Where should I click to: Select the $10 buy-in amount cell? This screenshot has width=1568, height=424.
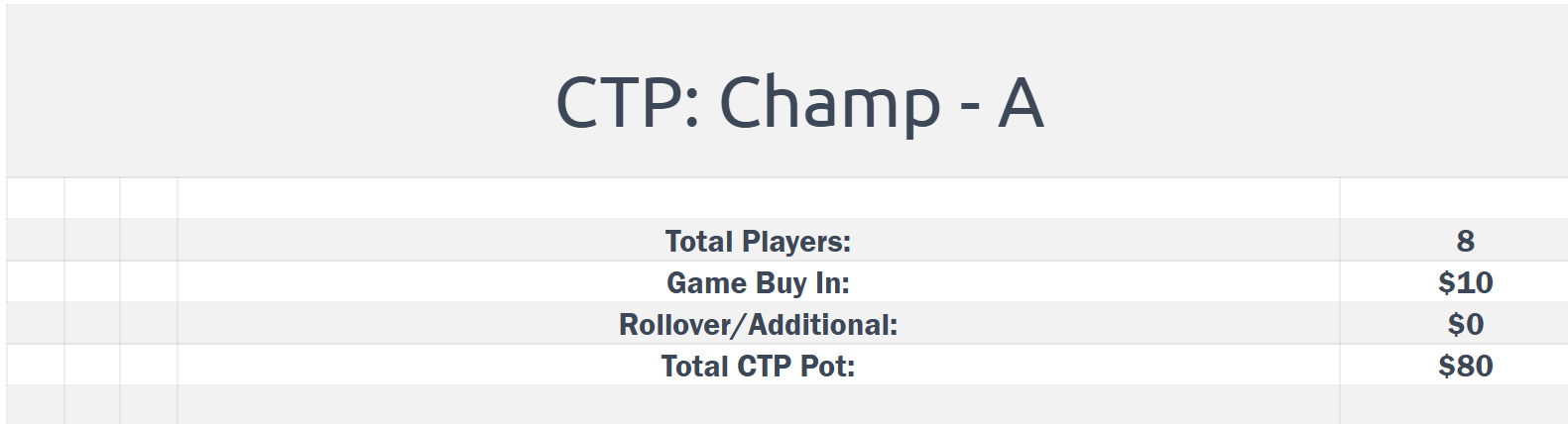tap(1464, 283)
